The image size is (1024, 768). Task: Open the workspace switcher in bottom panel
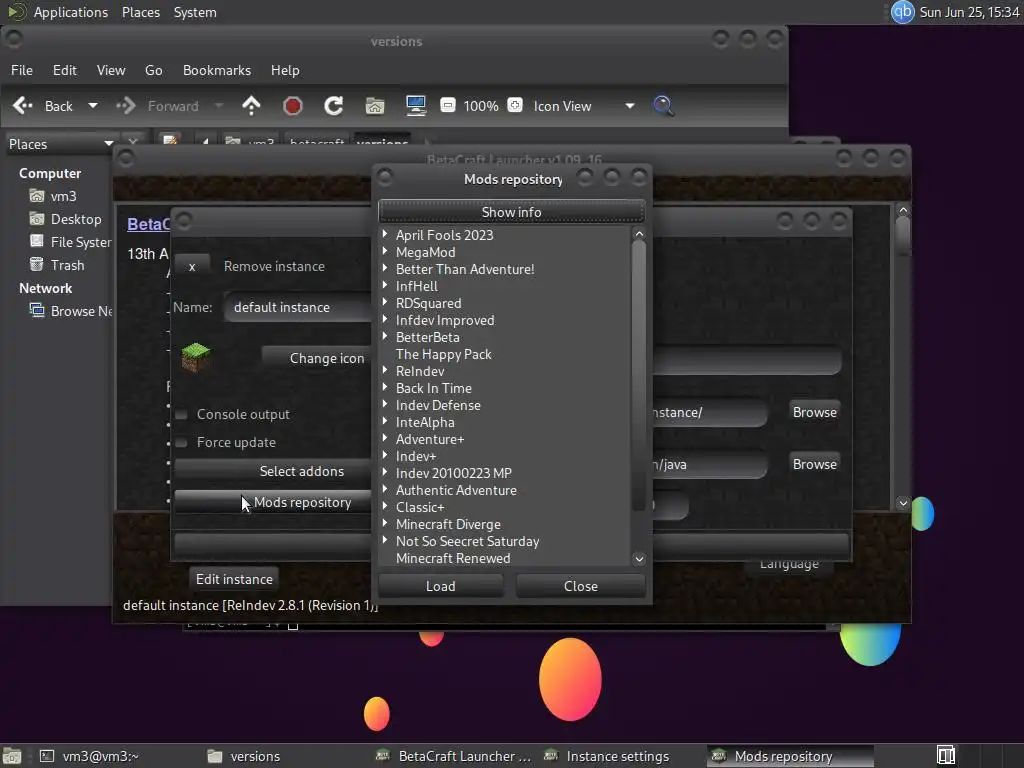[946, 756]
